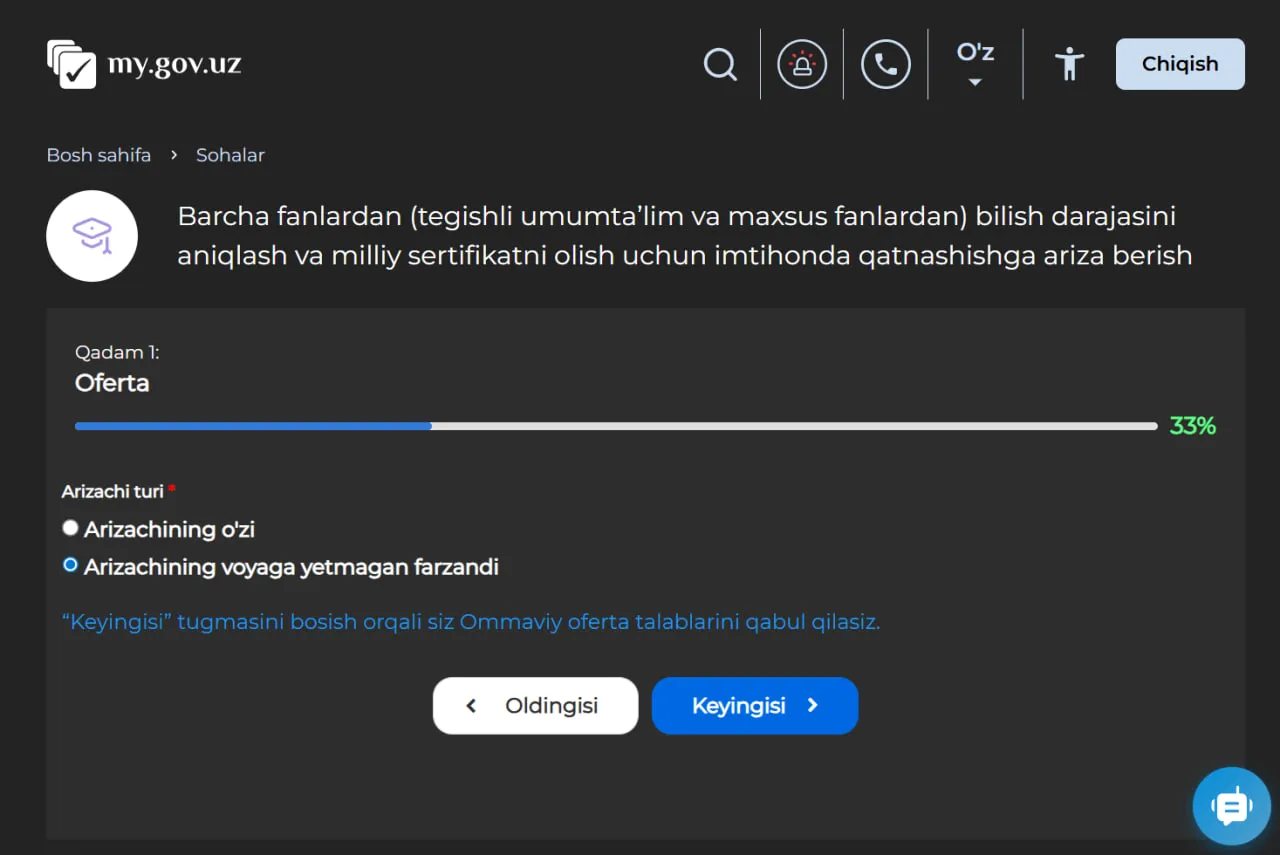Screen dimensions: 1280x855
Task: Click the right arrow inside Keyingisi button
Action: pyautogui.click(x=814, y=705)
